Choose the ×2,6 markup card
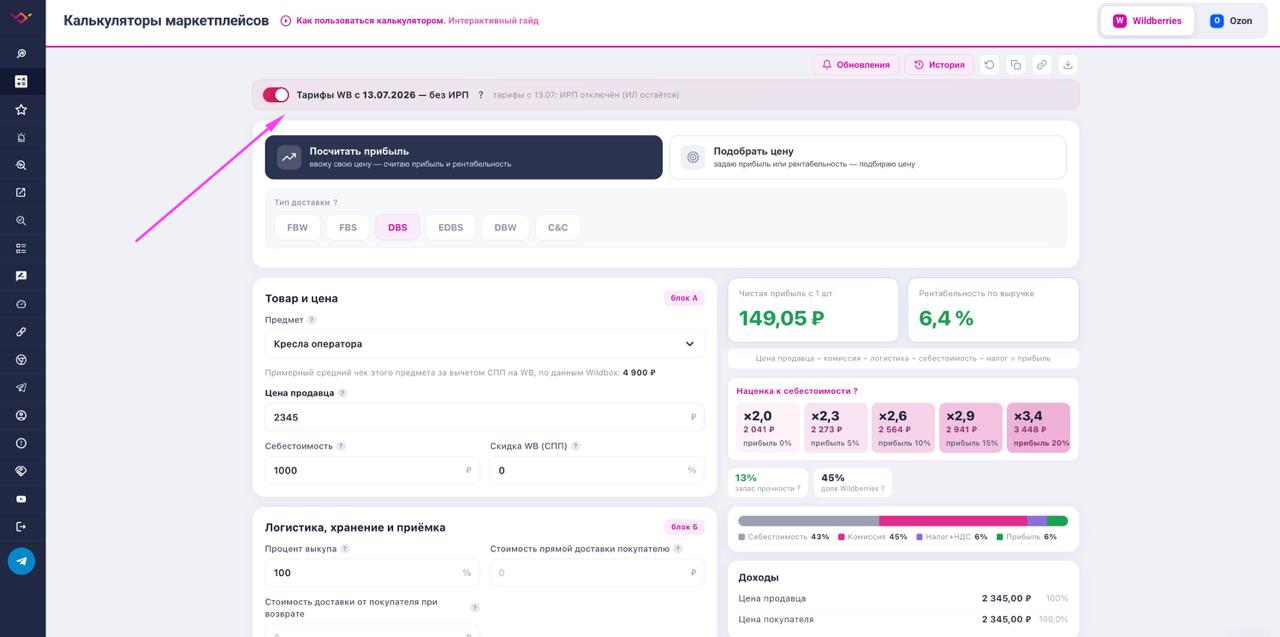The height and width of the screenshot is (637, 1280). coord(903,428)
